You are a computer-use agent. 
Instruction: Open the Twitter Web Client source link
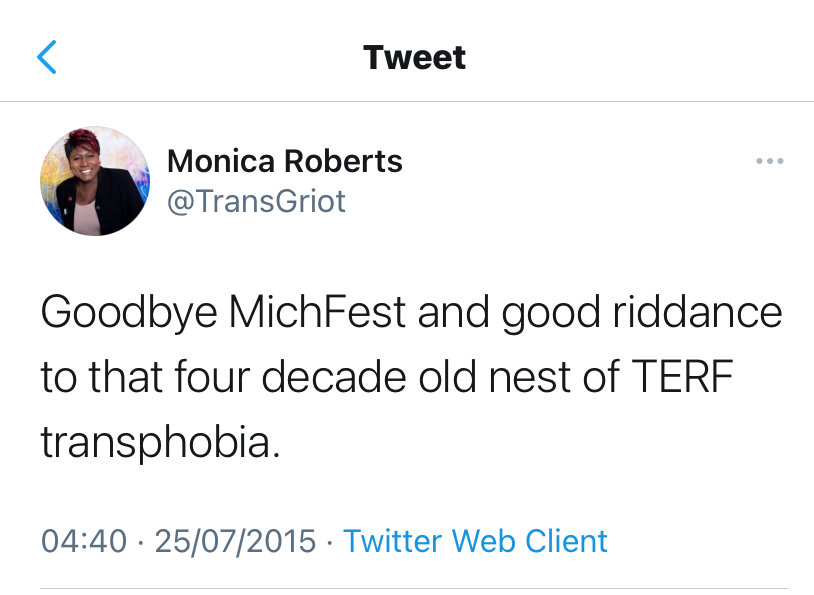[x=475, y=541]
